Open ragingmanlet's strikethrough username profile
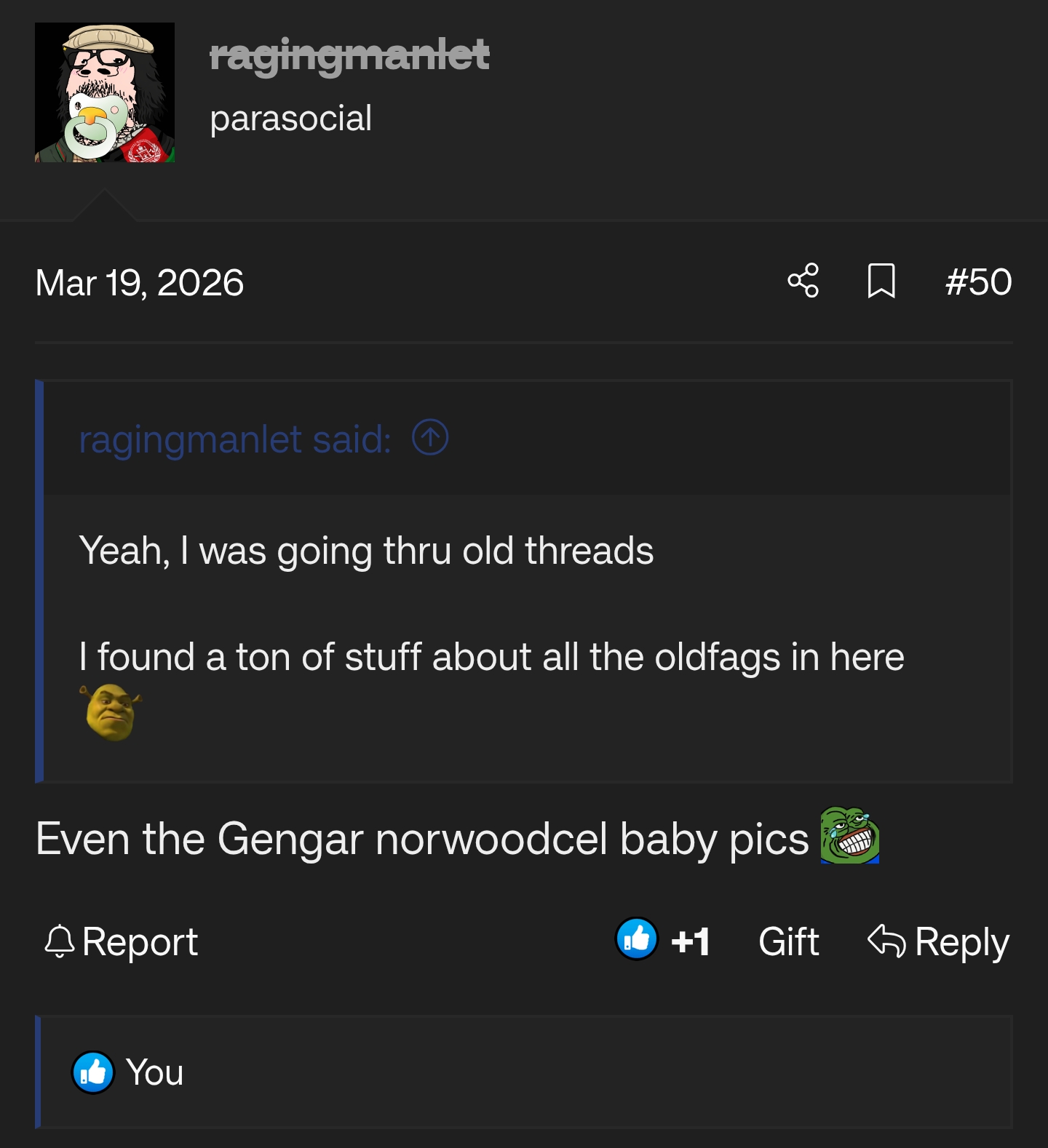 click(349, 55)
